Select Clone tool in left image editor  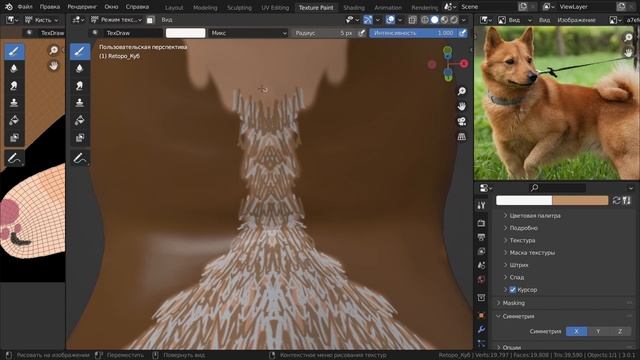[14, 102]
